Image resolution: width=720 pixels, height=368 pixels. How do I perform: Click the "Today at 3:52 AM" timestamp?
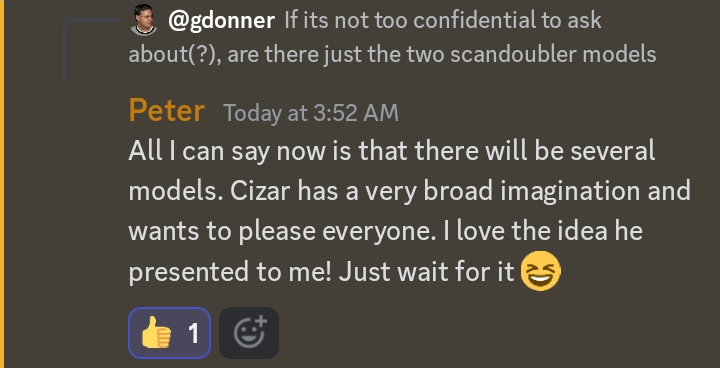pyautogui.click(x=311, y=113)
